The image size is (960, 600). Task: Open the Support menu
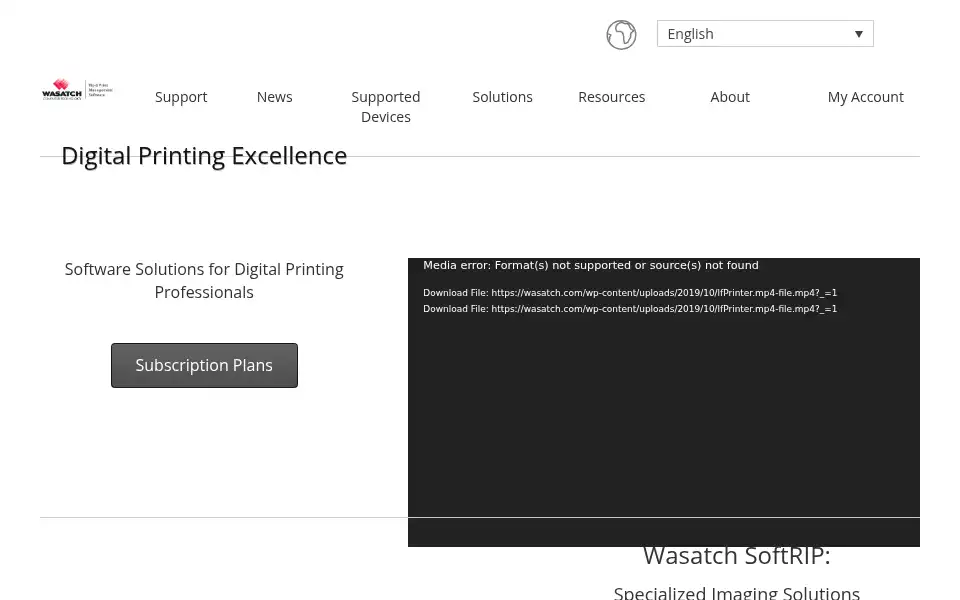181,97
